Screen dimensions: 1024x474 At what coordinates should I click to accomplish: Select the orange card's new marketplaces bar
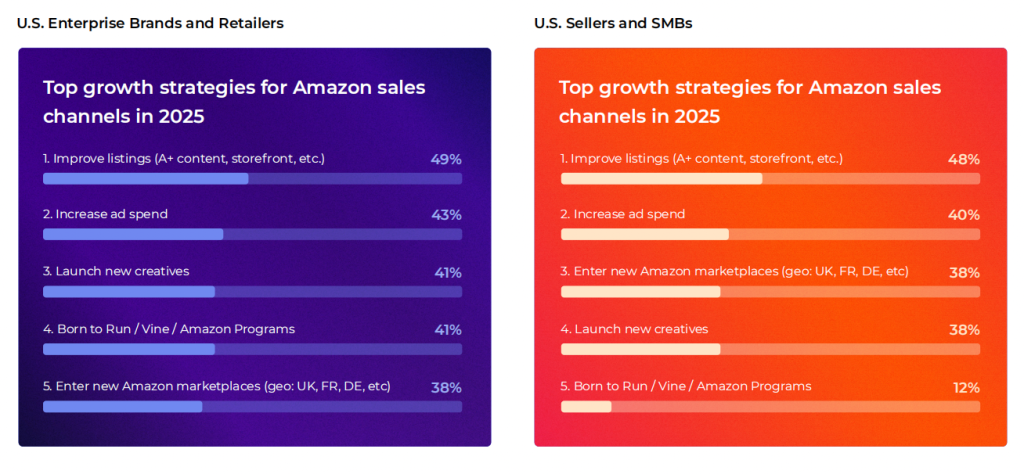coord(770,292)
